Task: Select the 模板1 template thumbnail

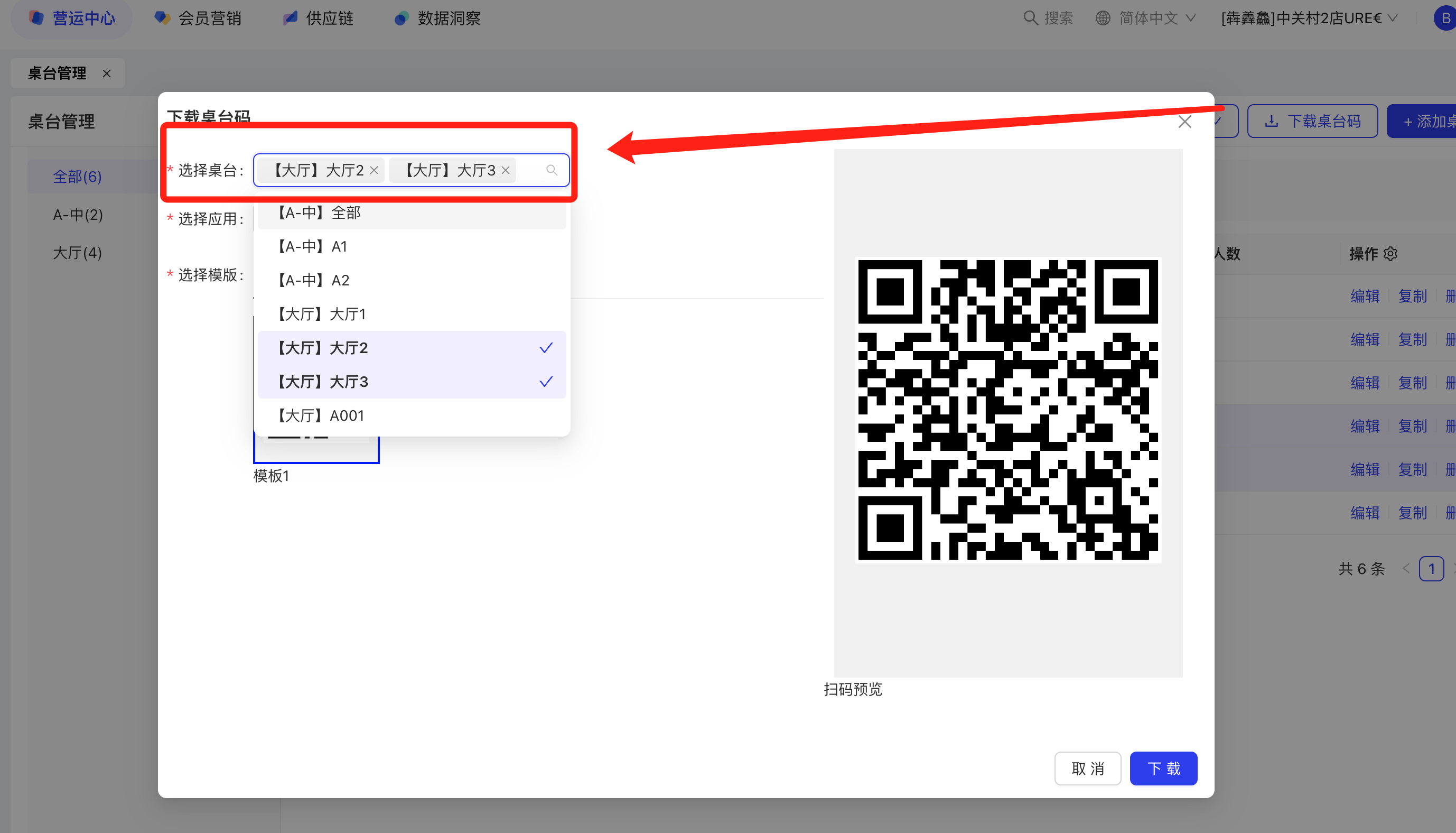Action: click(x=316, y=449)
